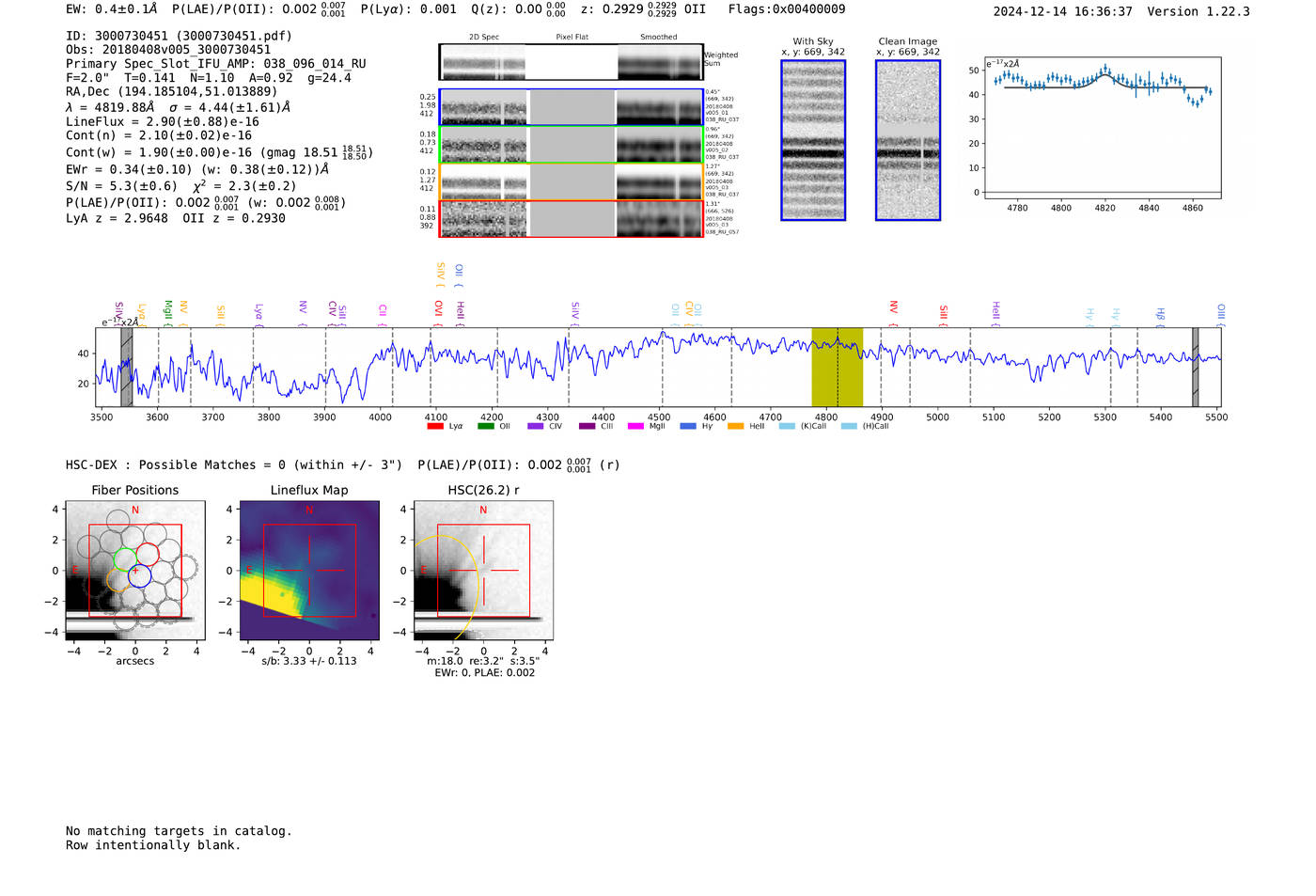Viewport: 1316px width, 896px height.
Task: Click the hatched gray band near 5460 Å
Action: tap(1196, 367)
